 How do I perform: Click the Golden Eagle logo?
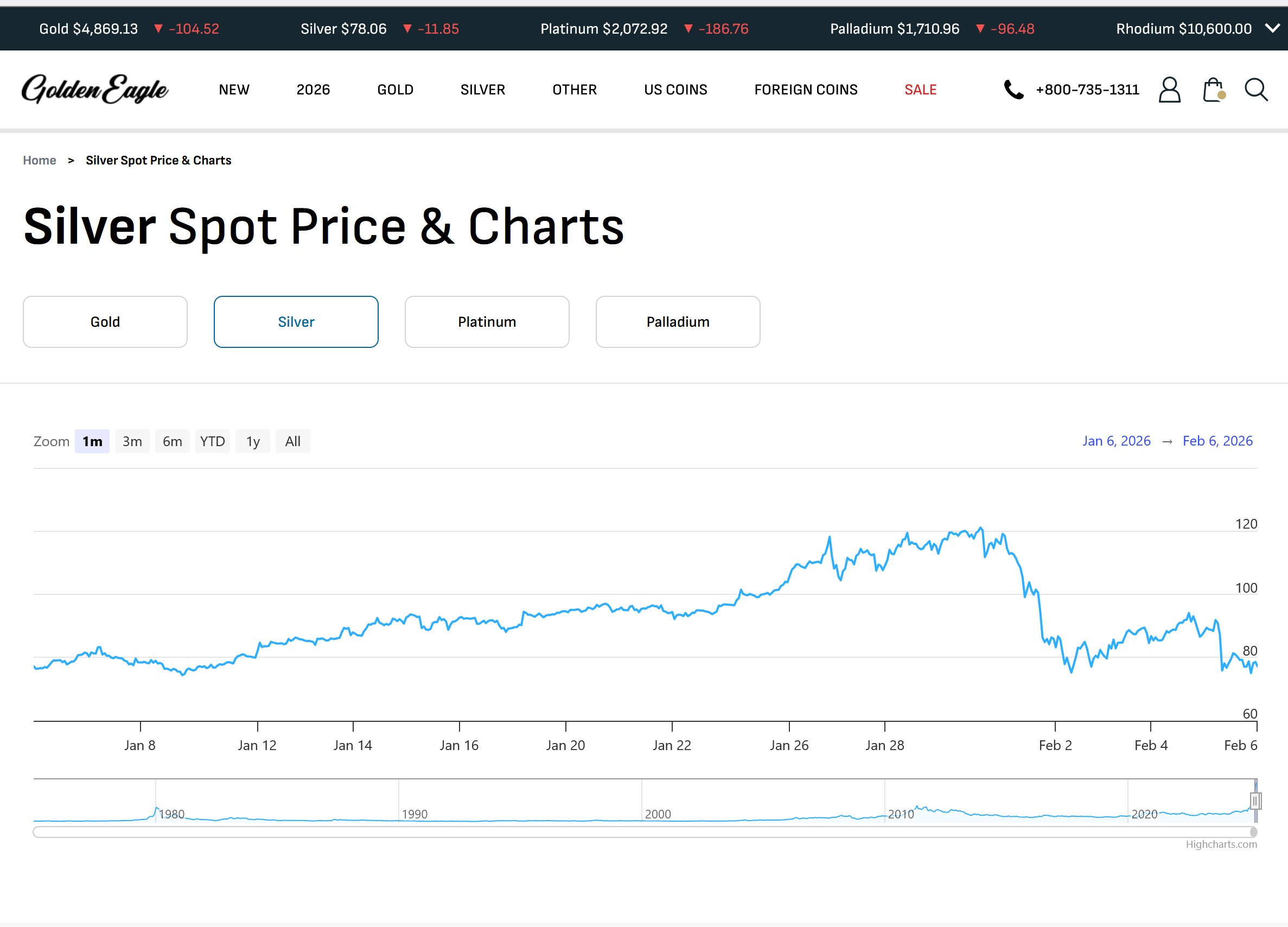point(95,89)
